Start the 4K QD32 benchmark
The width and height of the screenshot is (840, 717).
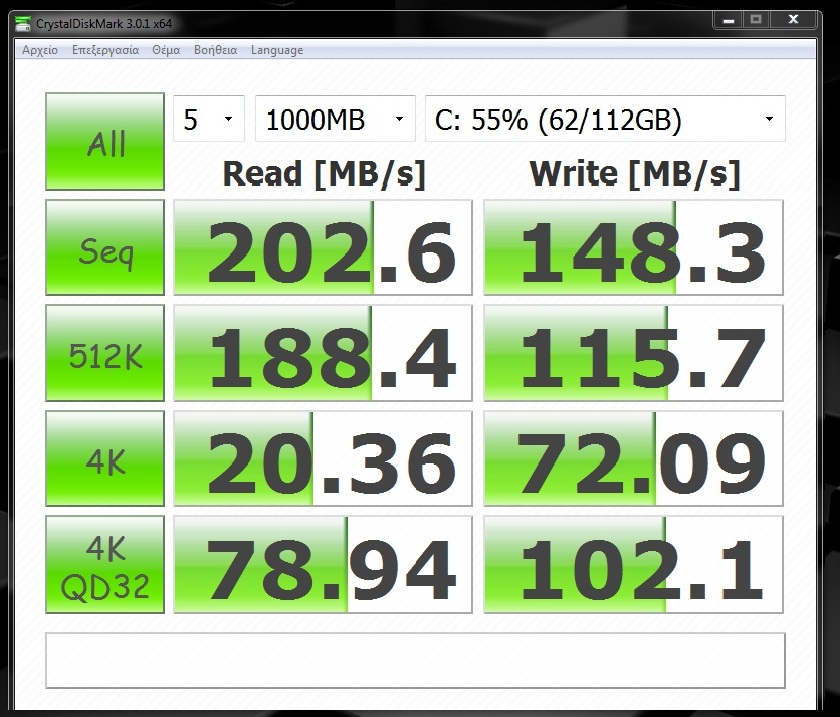pos(105,565)
